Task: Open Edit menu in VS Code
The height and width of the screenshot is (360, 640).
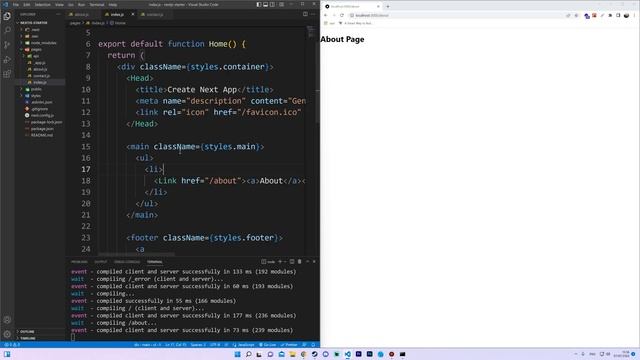Action: pyautogui.click(x=27, y=4)
